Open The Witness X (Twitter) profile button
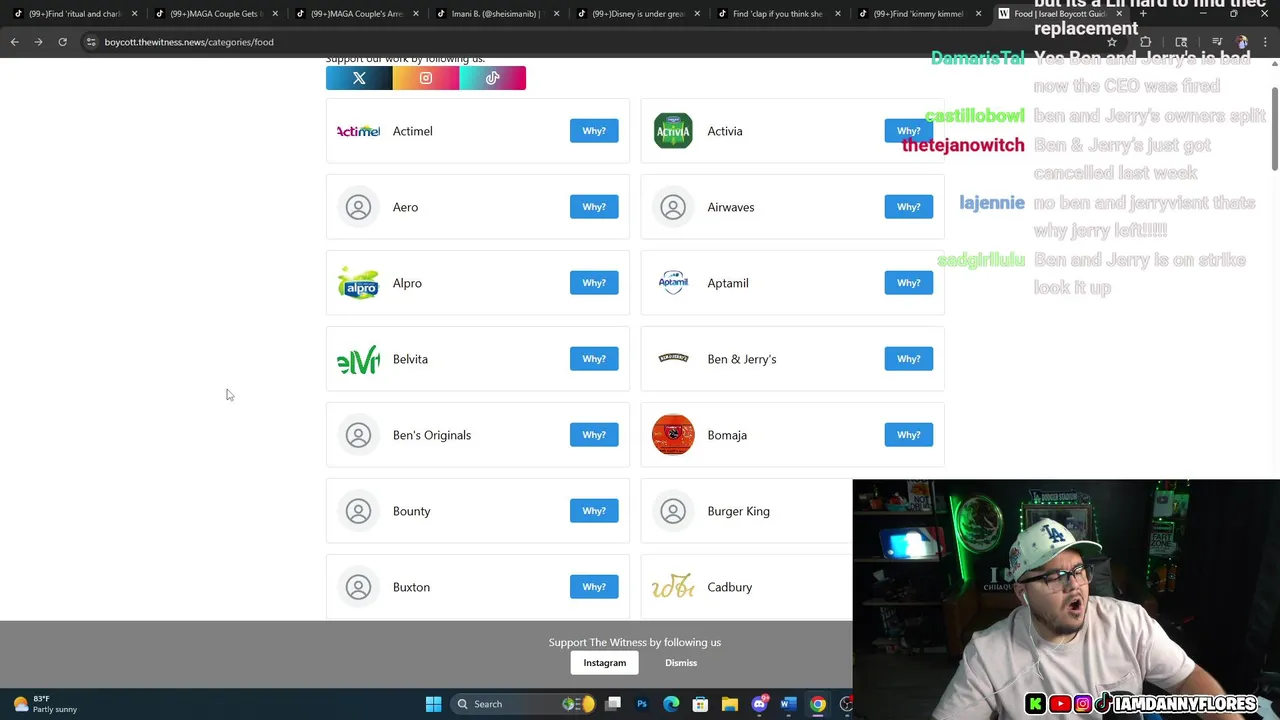Image resolution: width=1280 pixels, height=720 pixels. click(359, 78)
